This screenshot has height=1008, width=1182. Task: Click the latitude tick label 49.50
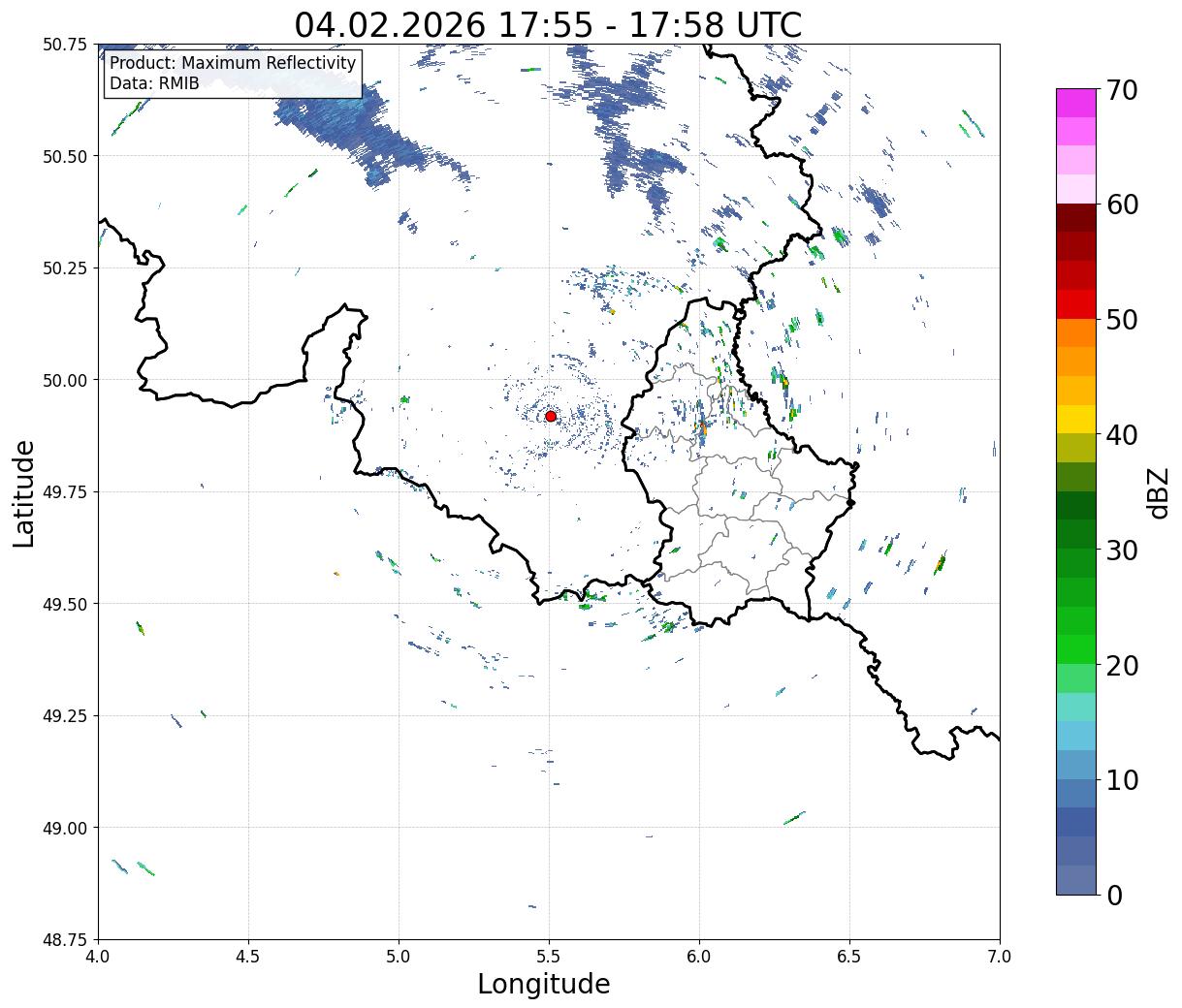click(x=65, y=604)
